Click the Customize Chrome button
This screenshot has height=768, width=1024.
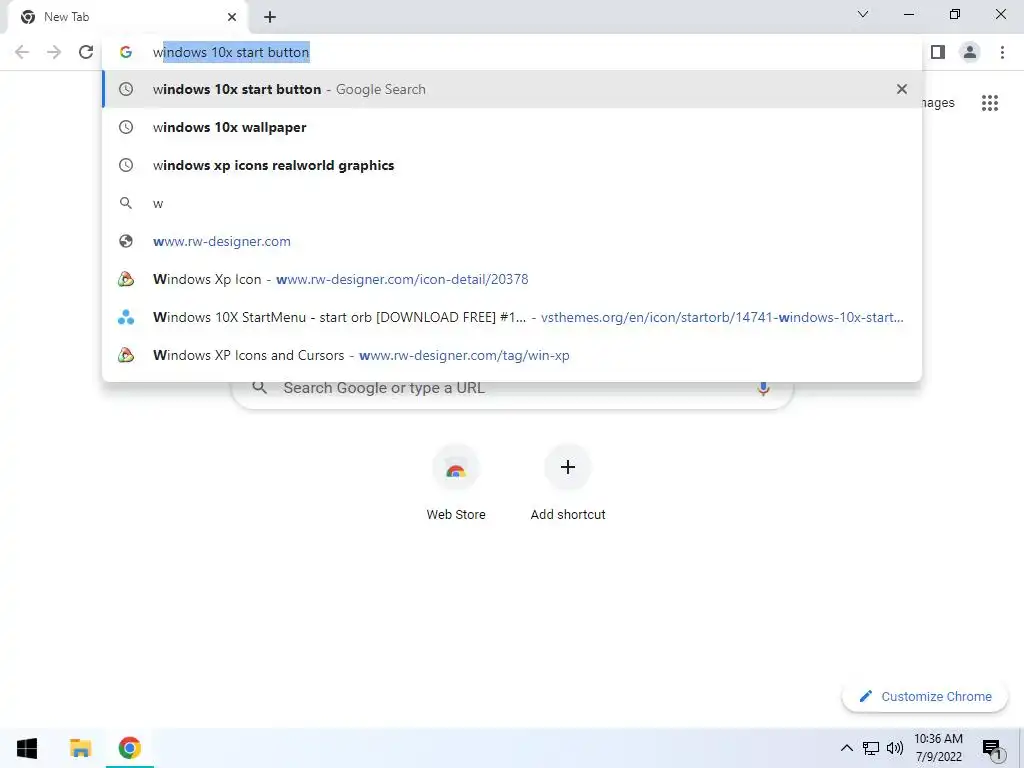point(925,697)
